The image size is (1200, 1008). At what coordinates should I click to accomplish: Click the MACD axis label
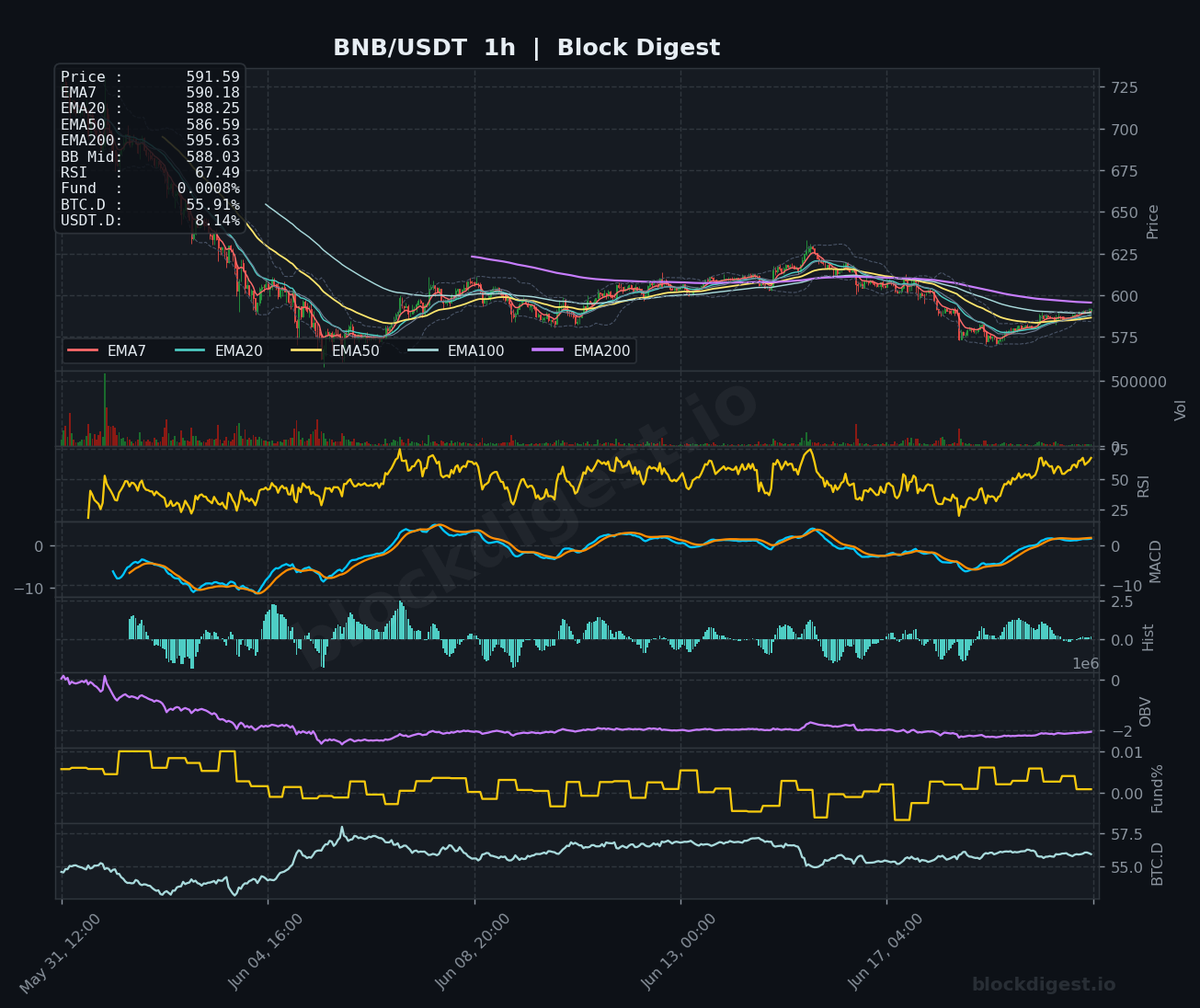pyautogui.click(x=1156, y=561)
